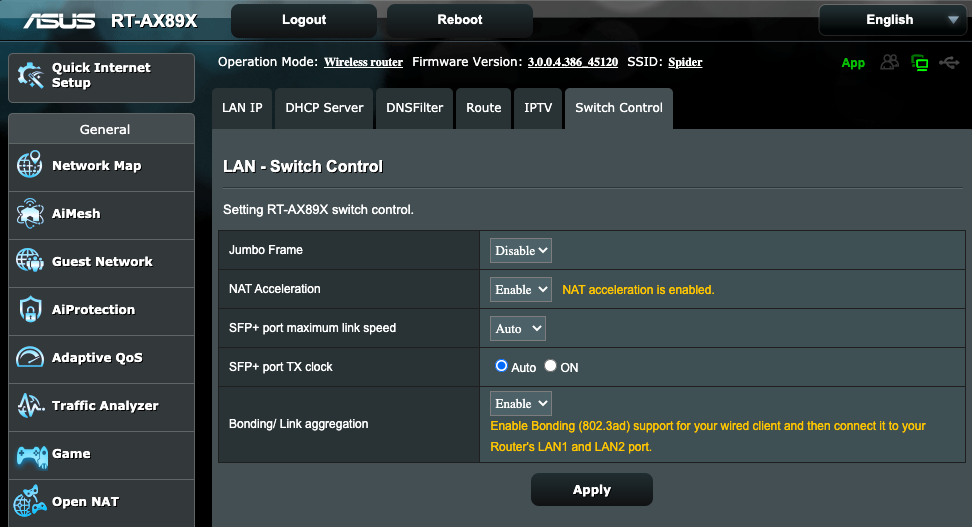Switch to the Route tab

pyautogui.click(x=484, y=108)
